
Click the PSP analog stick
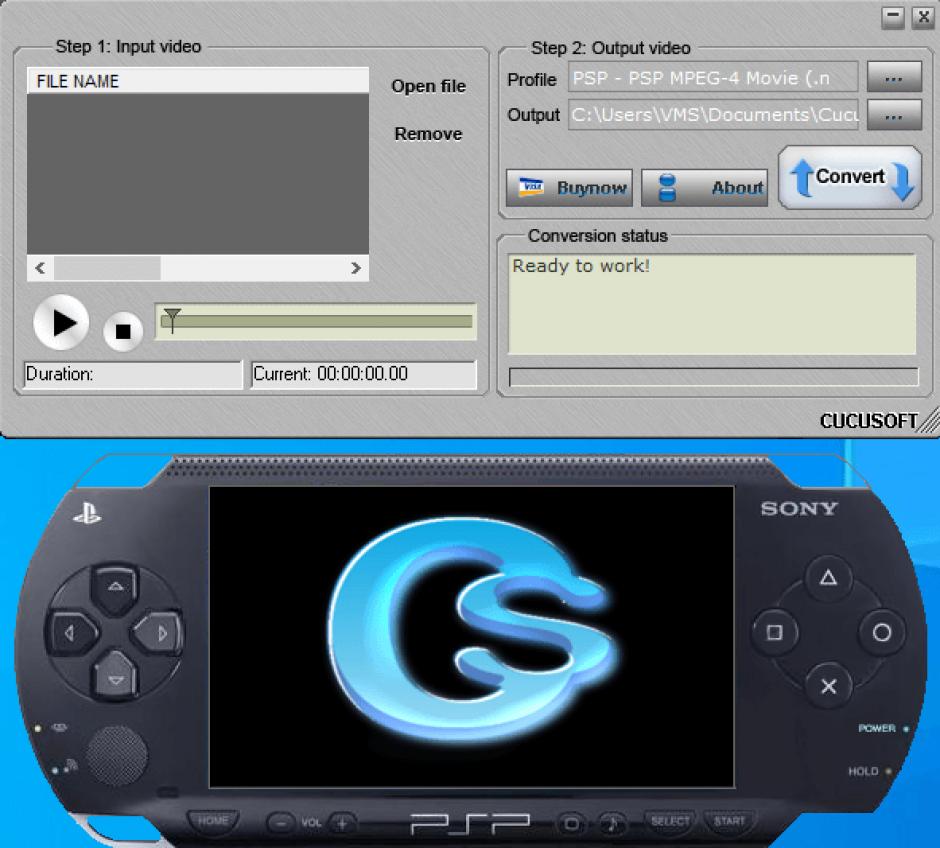116,756
